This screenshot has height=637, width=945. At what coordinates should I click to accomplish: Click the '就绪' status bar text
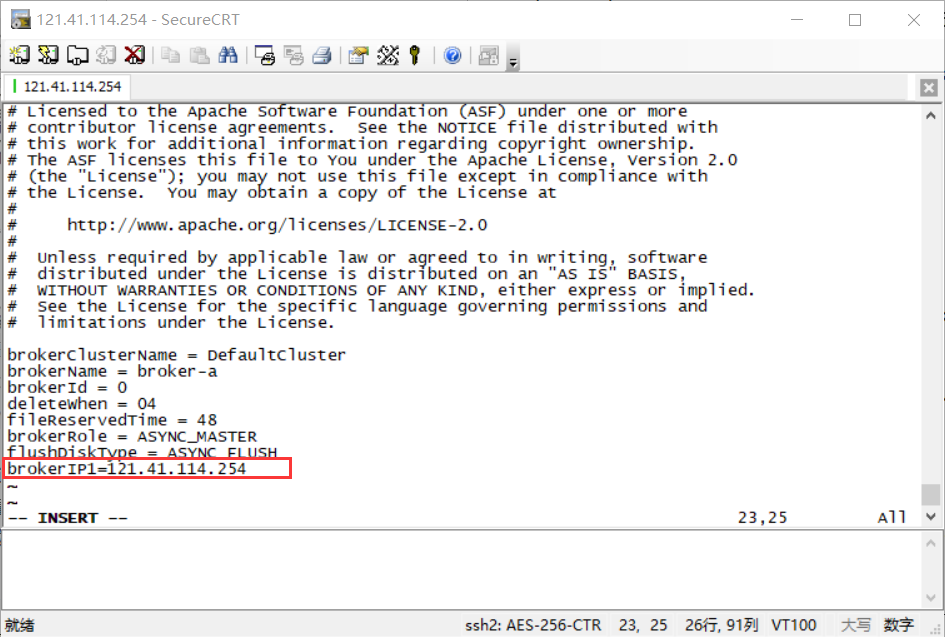(x=19, y=626)
